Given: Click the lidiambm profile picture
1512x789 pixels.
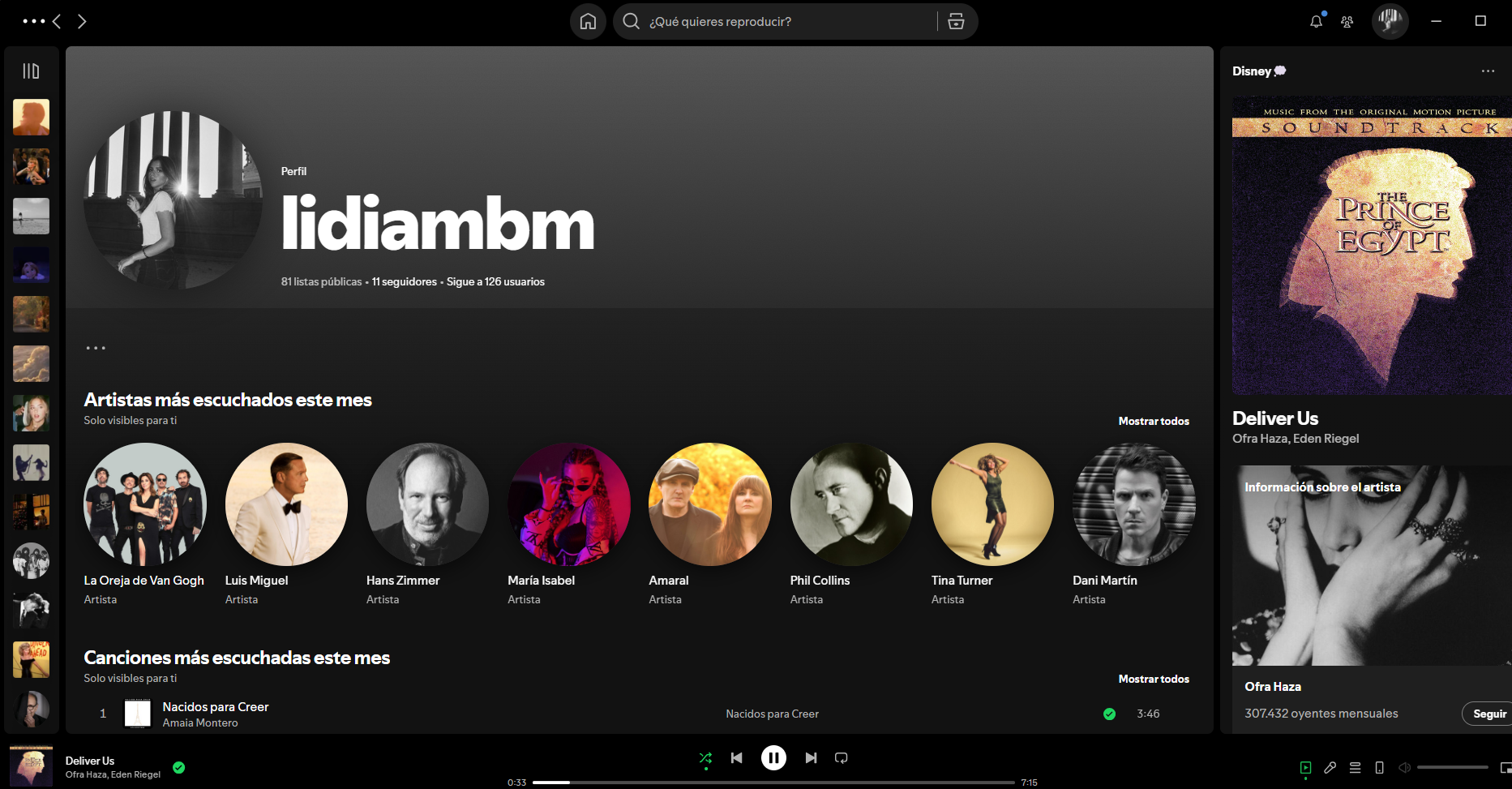Looking at the screenshot, I should tap(173, 200).
